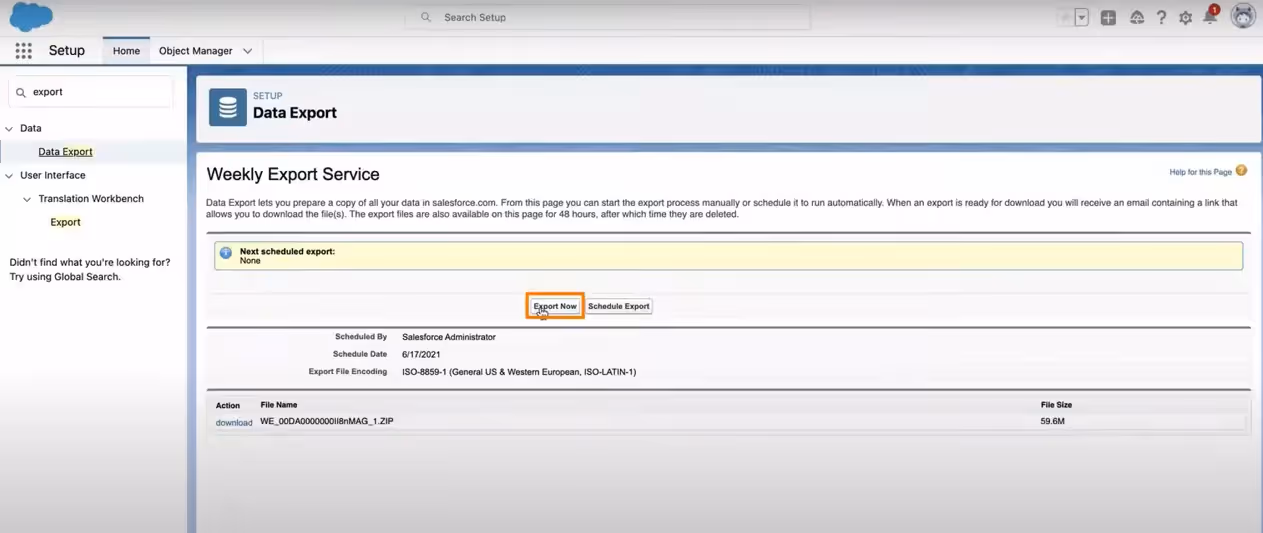Collapse the Translation Workbench node
Image resolution: width=1263 pixels, height=533 pixels.
28,199
